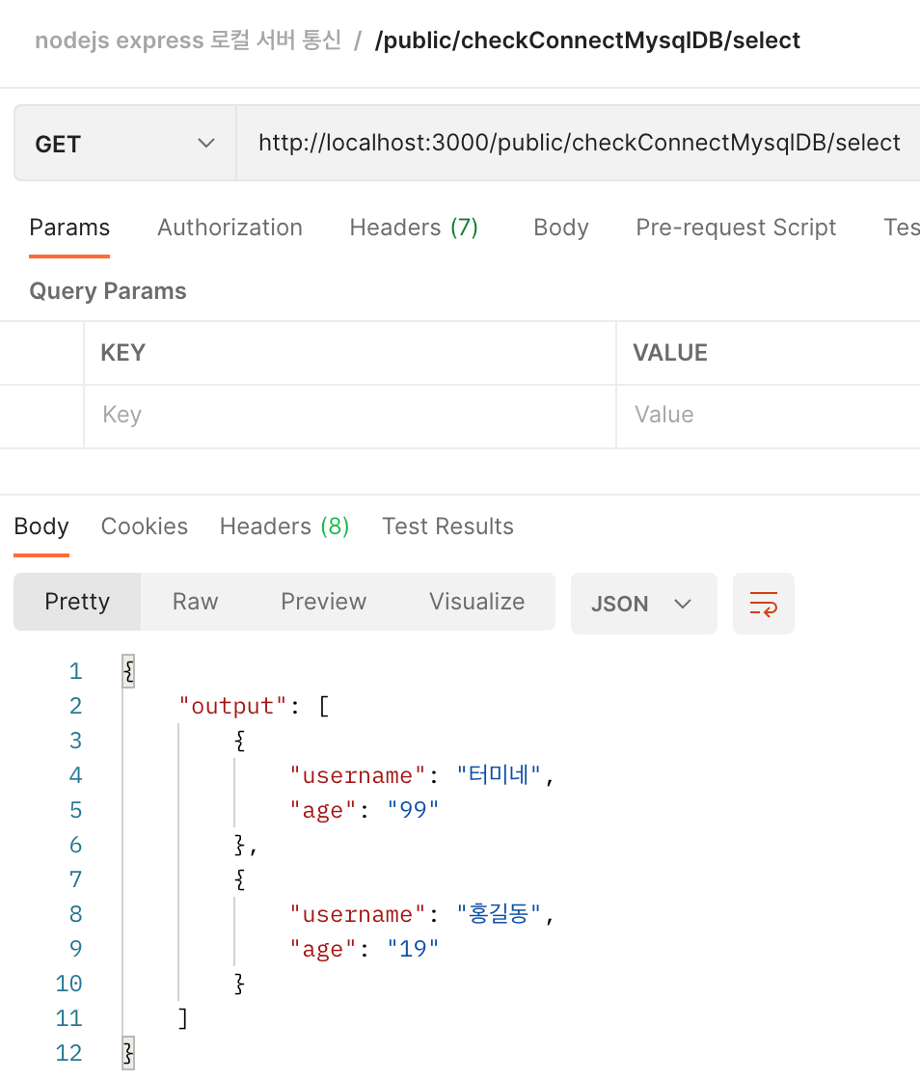
Task: Show the Test Results tab
Action: (x=448, y=526)
